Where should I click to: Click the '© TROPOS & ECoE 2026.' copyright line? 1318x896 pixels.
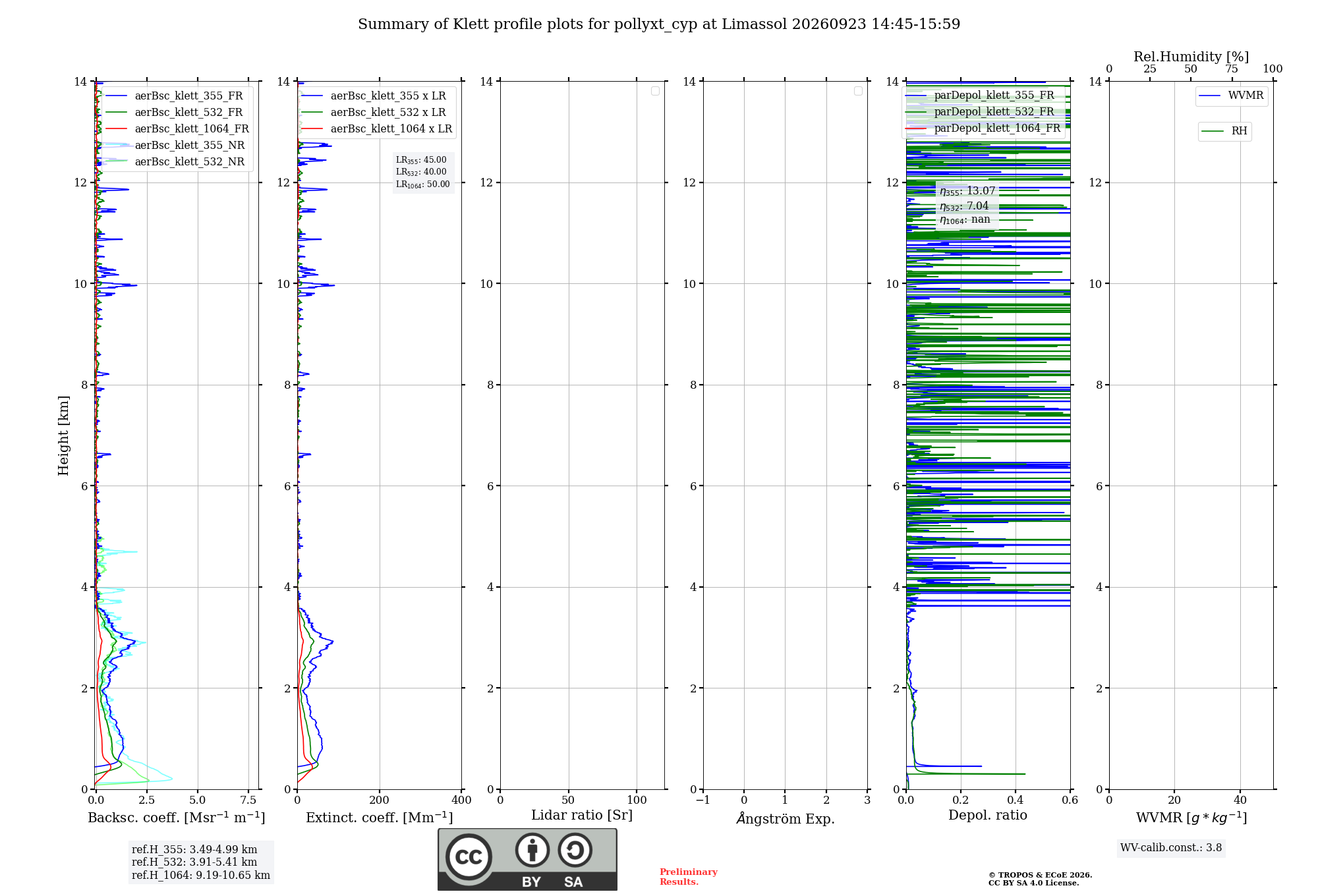click(1041, 875)
